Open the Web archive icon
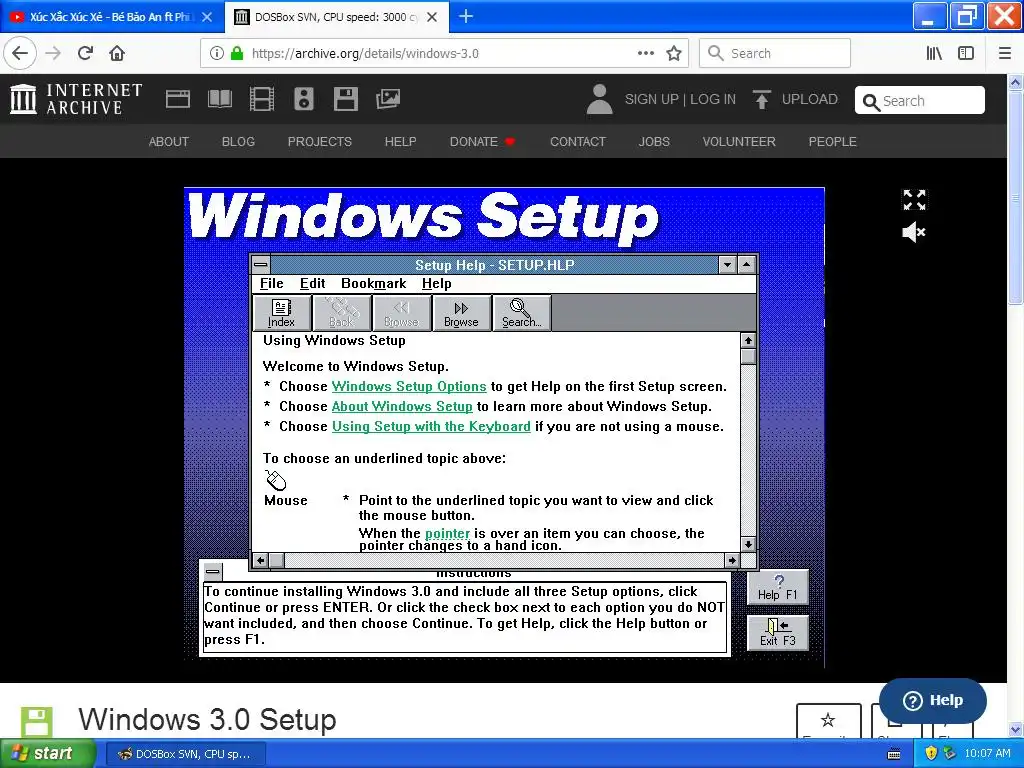Viewport: 1024px width, 768px height. click(x=178, y=99)
